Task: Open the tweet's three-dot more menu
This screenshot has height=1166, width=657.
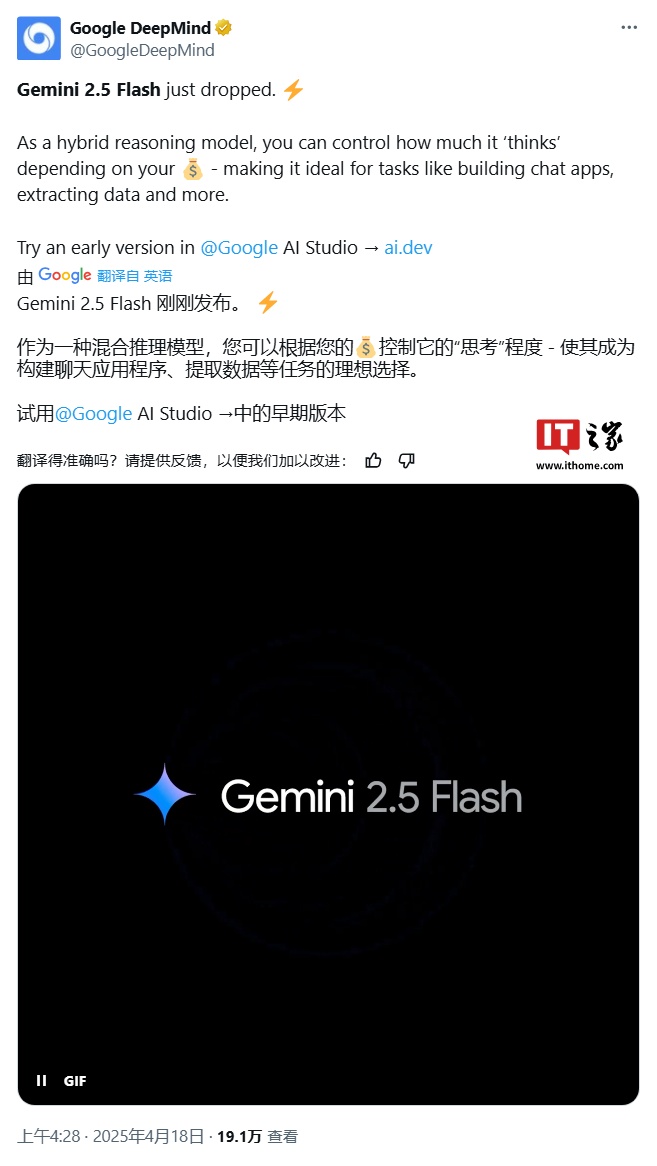Action: (x=629, y=28)
